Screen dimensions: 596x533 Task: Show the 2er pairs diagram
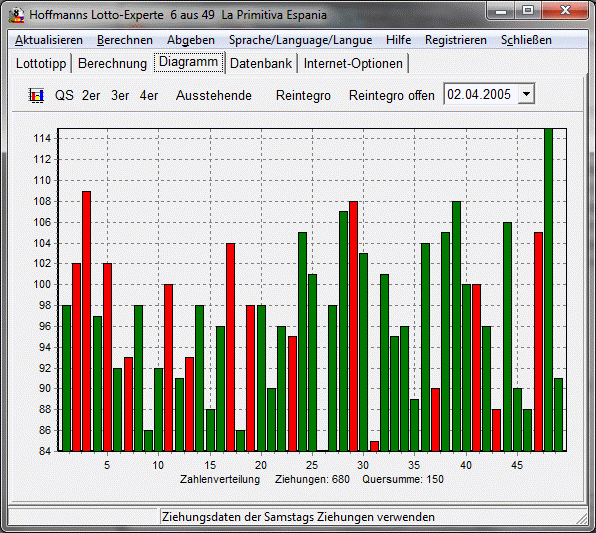91,95
